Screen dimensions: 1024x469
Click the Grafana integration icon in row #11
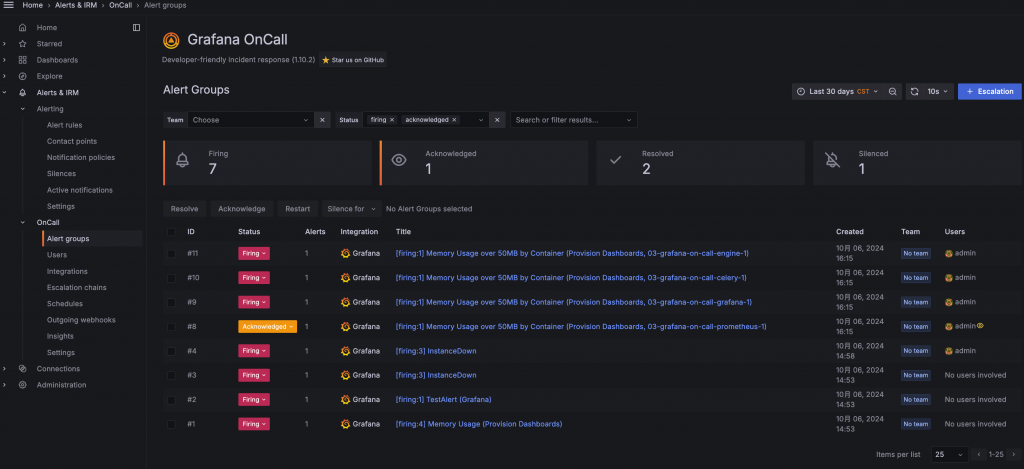[345, 253]
